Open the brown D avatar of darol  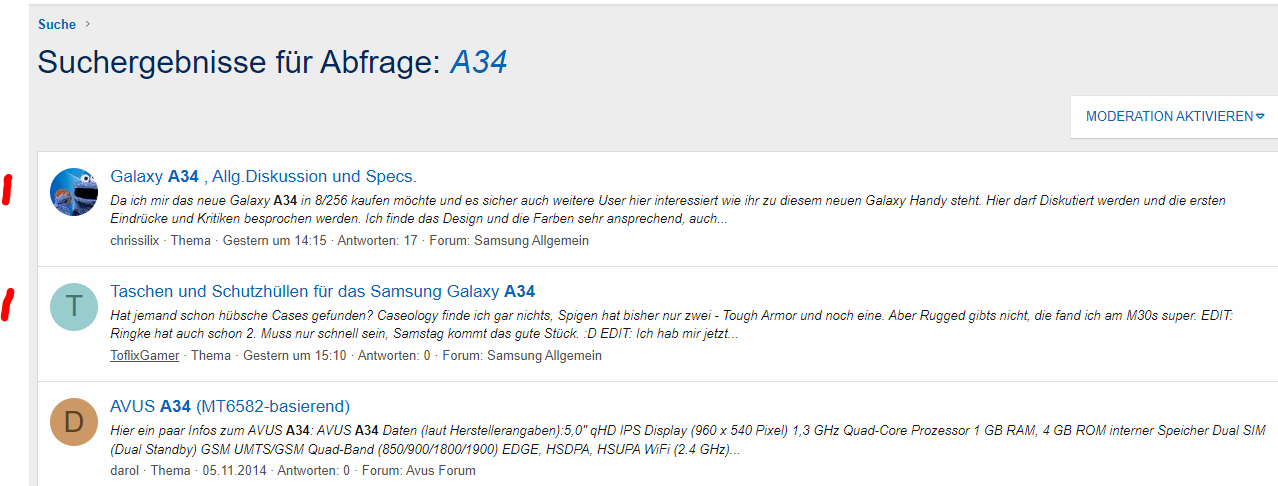click(x=74, y=421)
